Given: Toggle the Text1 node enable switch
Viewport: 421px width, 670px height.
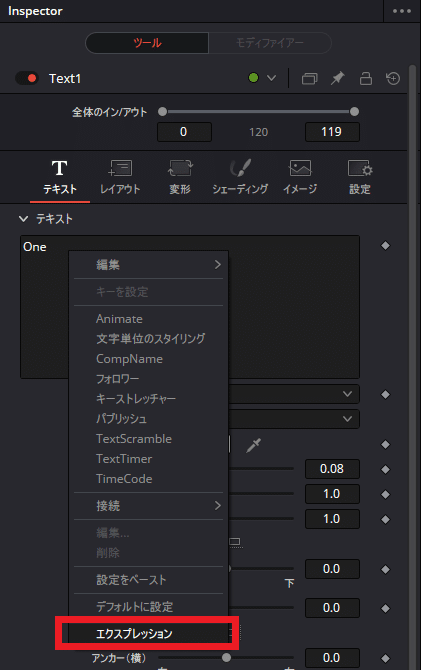Looking at the screenshot, I should point(27,78).
